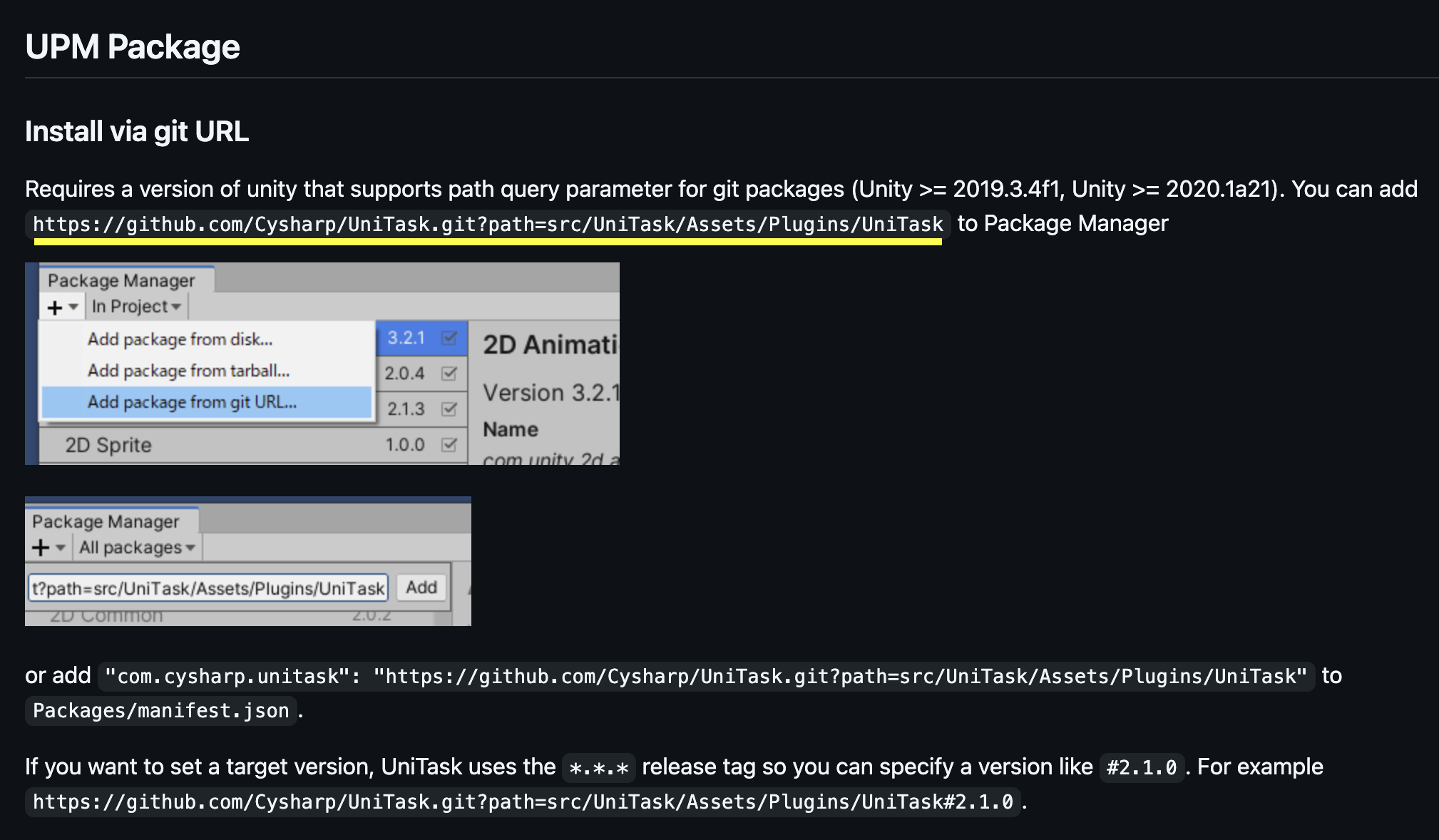The width and height of the screenshot is (1439, 840).
Task: Click the Packages/manifest.json code snippet
Action: [x=160, y=711]
